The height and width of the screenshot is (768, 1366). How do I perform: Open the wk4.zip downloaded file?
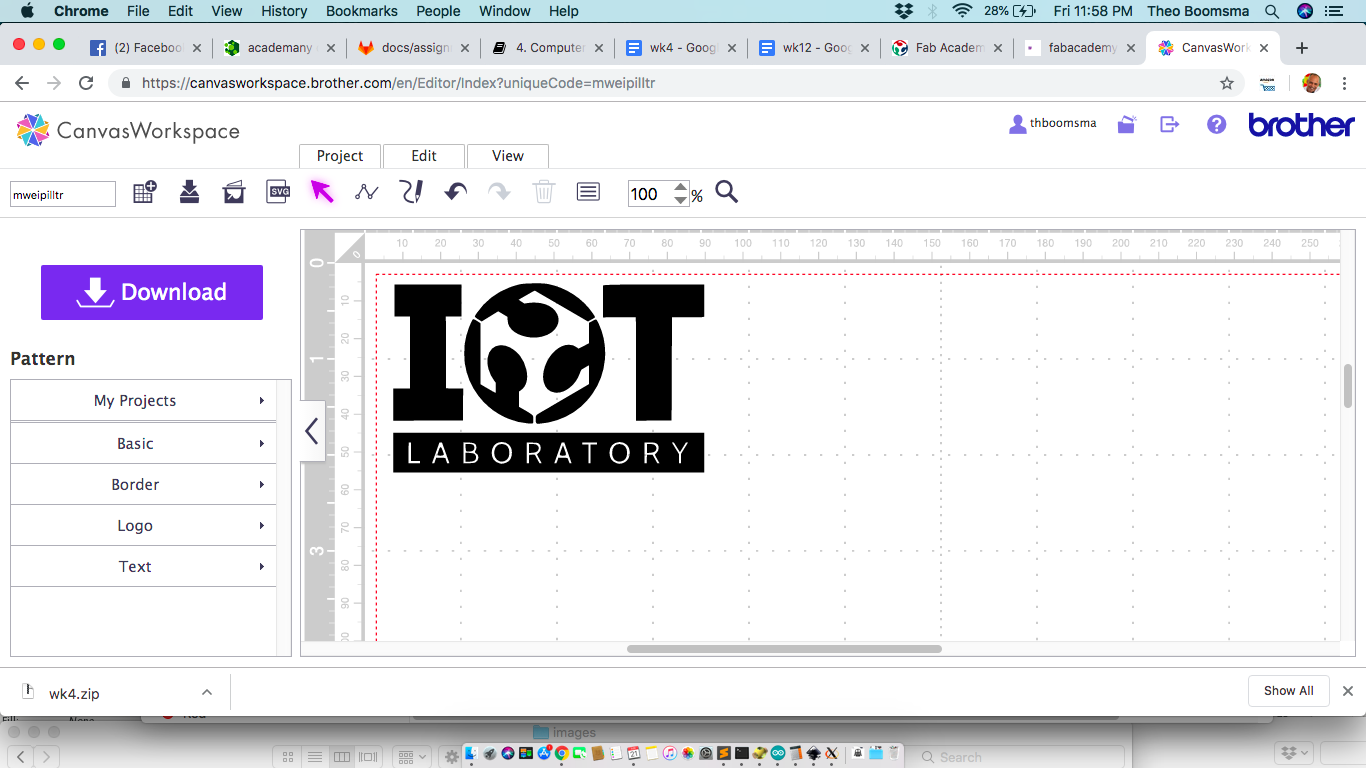click(74, 693)
